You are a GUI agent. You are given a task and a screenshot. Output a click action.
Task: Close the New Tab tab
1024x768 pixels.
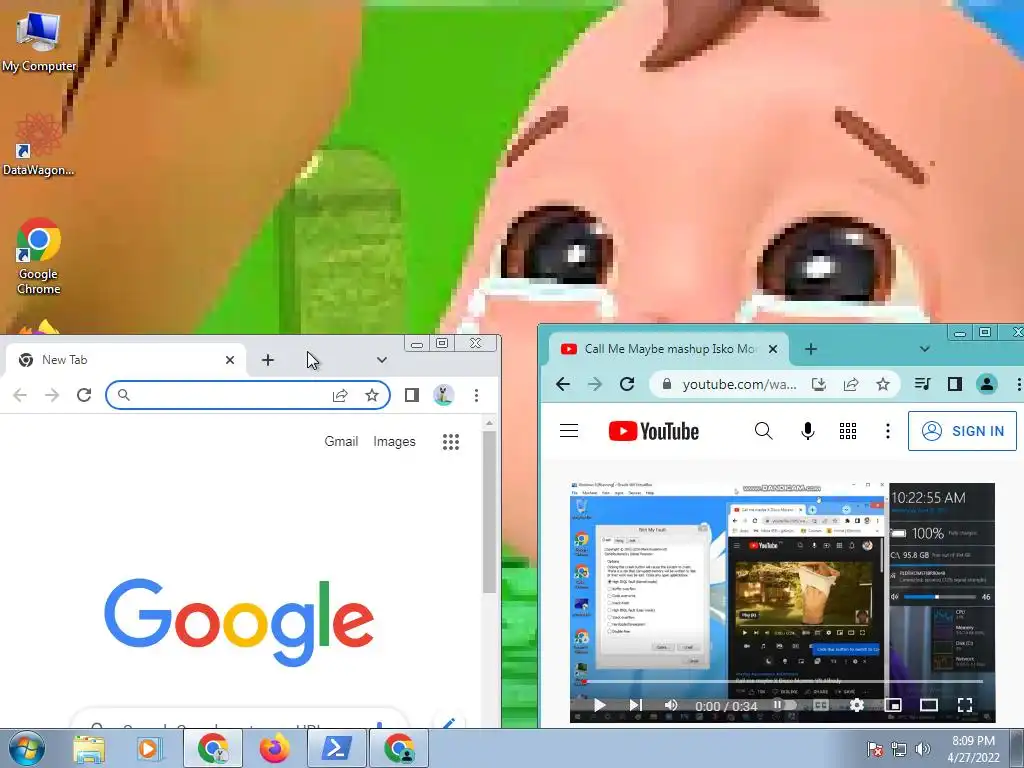coord(230,360)
